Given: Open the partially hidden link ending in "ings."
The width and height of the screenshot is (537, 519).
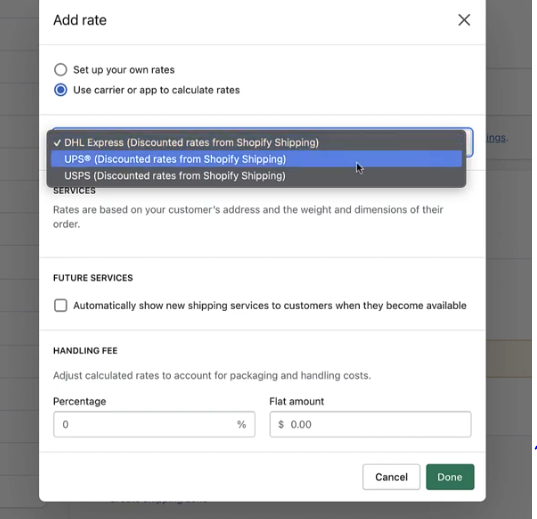Looking at the screenshot, I should tap(497, 138).
